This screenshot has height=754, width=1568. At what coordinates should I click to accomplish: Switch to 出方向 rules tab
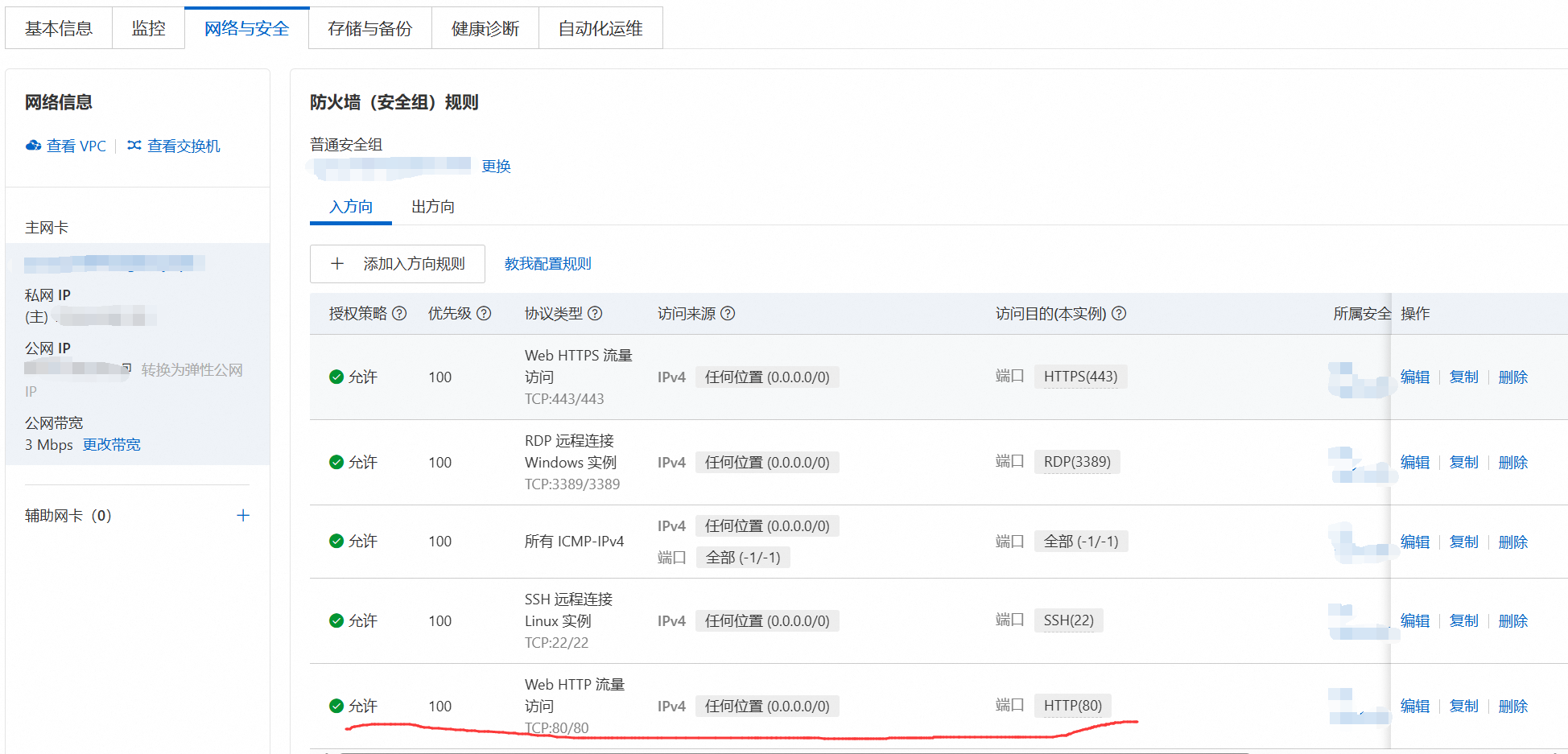click(x=433, y=207)
